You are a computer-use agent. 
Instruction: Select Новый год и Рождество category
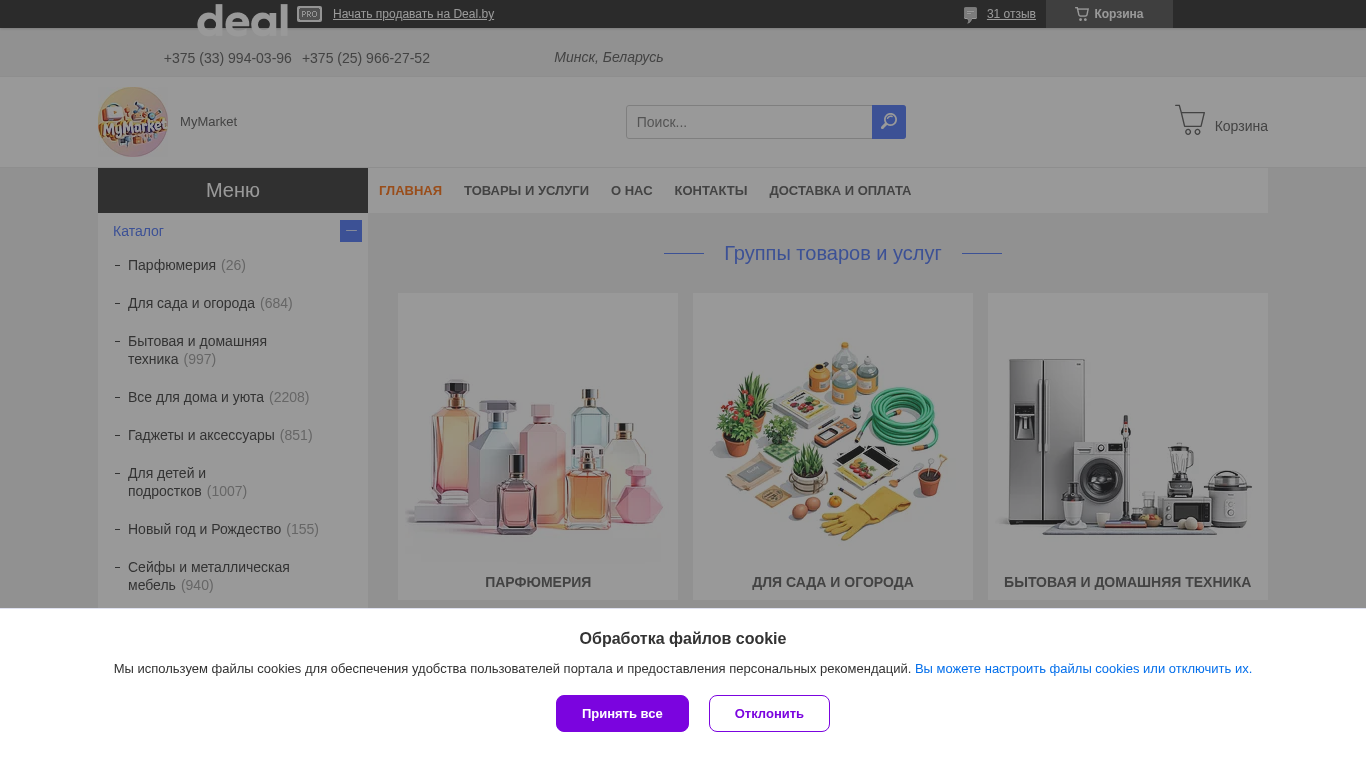pos(204,529)
